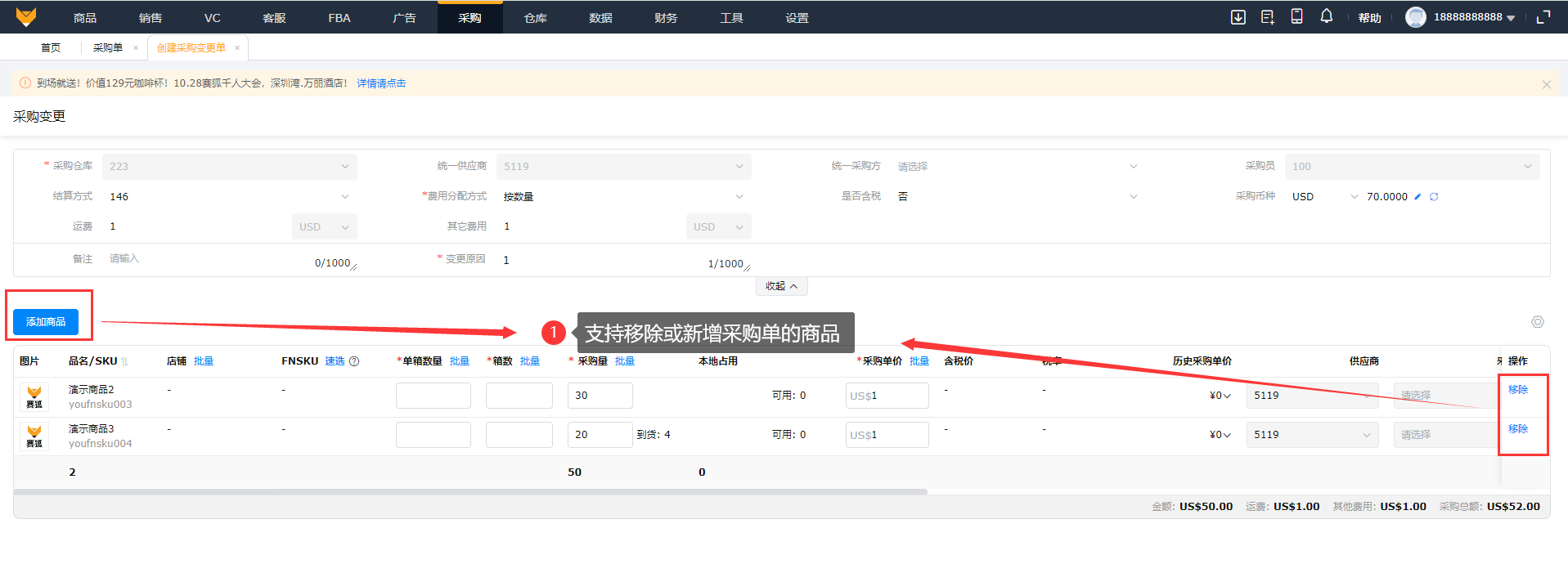Click the mobile phone icon in header

click(x=1296, y=16)
